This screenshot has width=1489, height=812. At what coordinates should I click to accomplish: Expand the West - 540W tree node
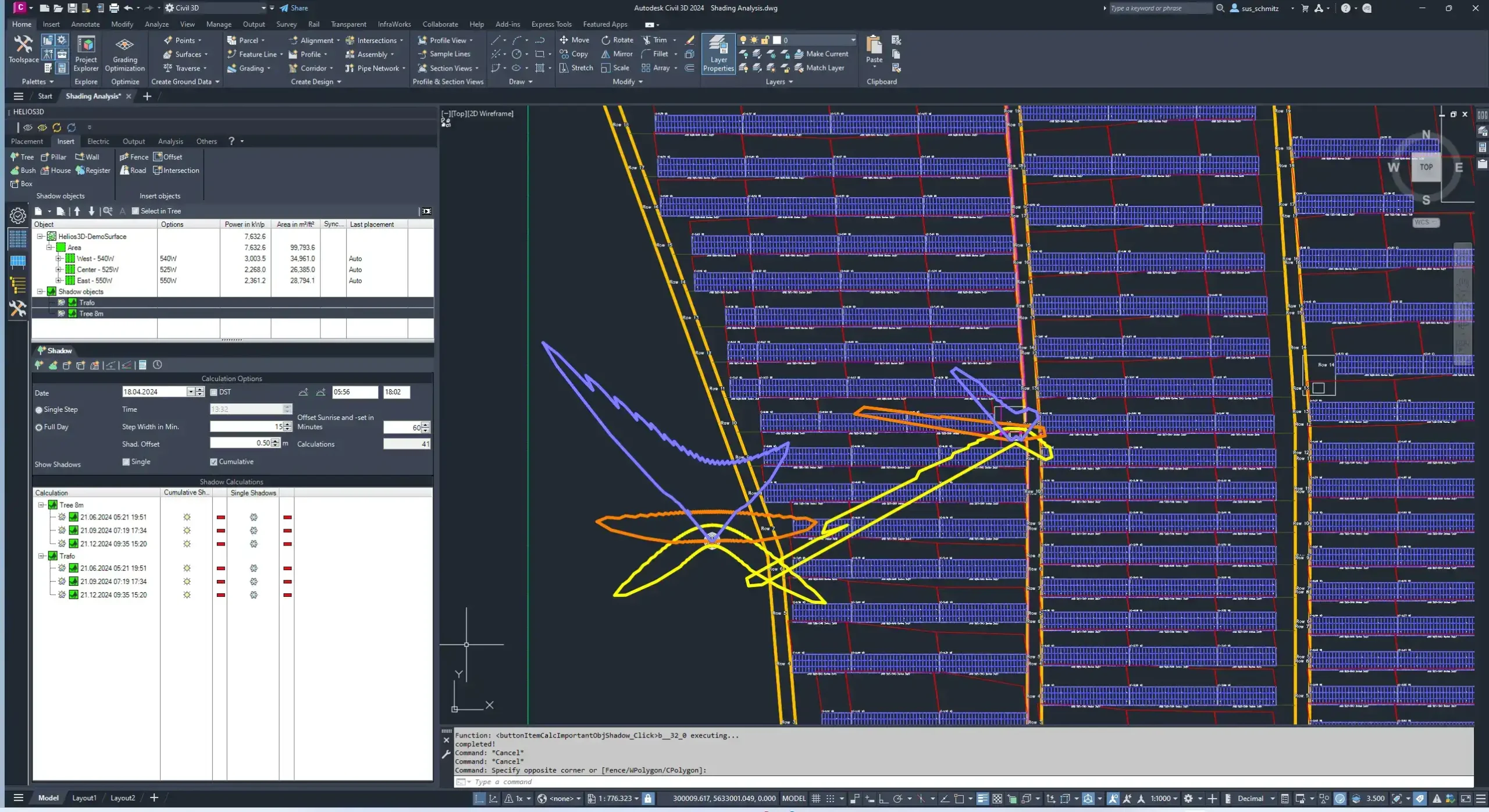pos(58,259)
